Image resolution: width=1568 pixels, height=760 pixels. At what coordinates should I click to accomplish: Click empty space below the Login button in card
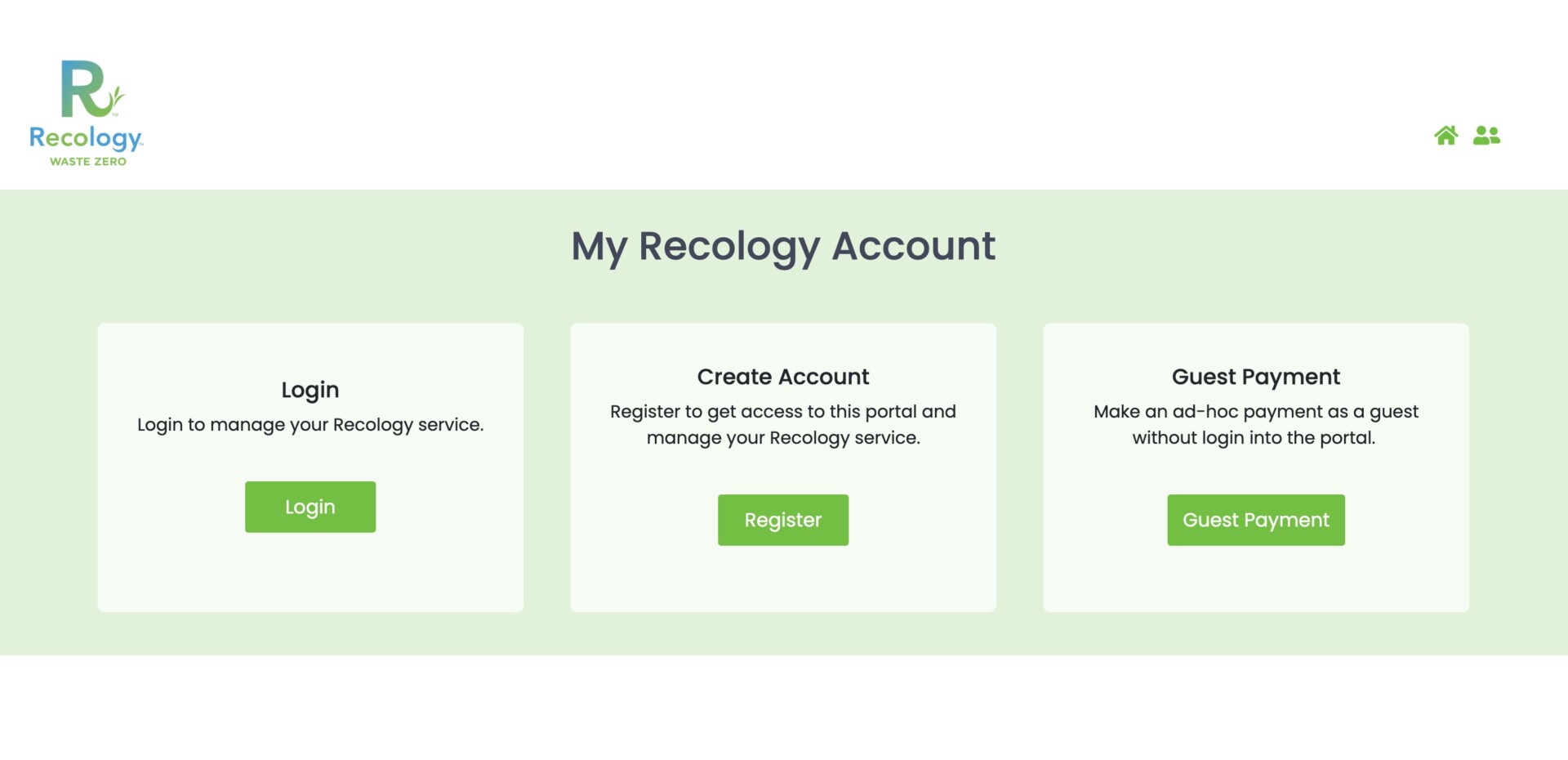click(310, 572)
